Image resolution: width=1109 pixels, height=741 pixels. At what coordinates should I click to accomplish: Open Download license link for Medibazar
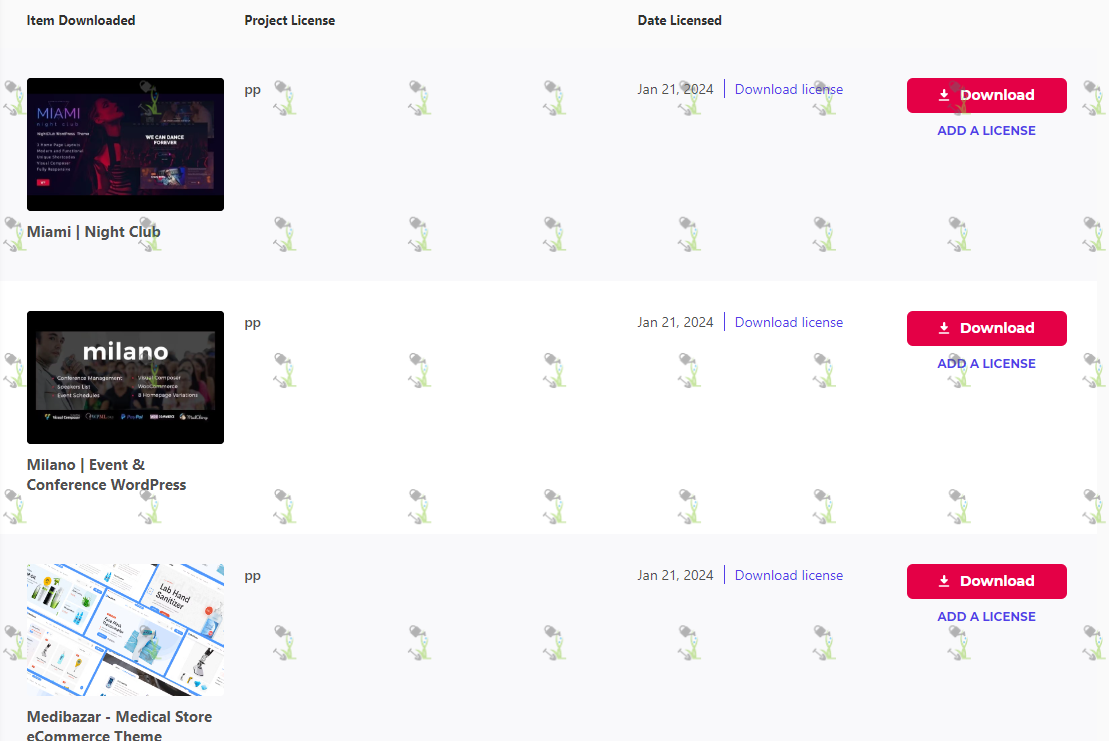pos(789,576)
